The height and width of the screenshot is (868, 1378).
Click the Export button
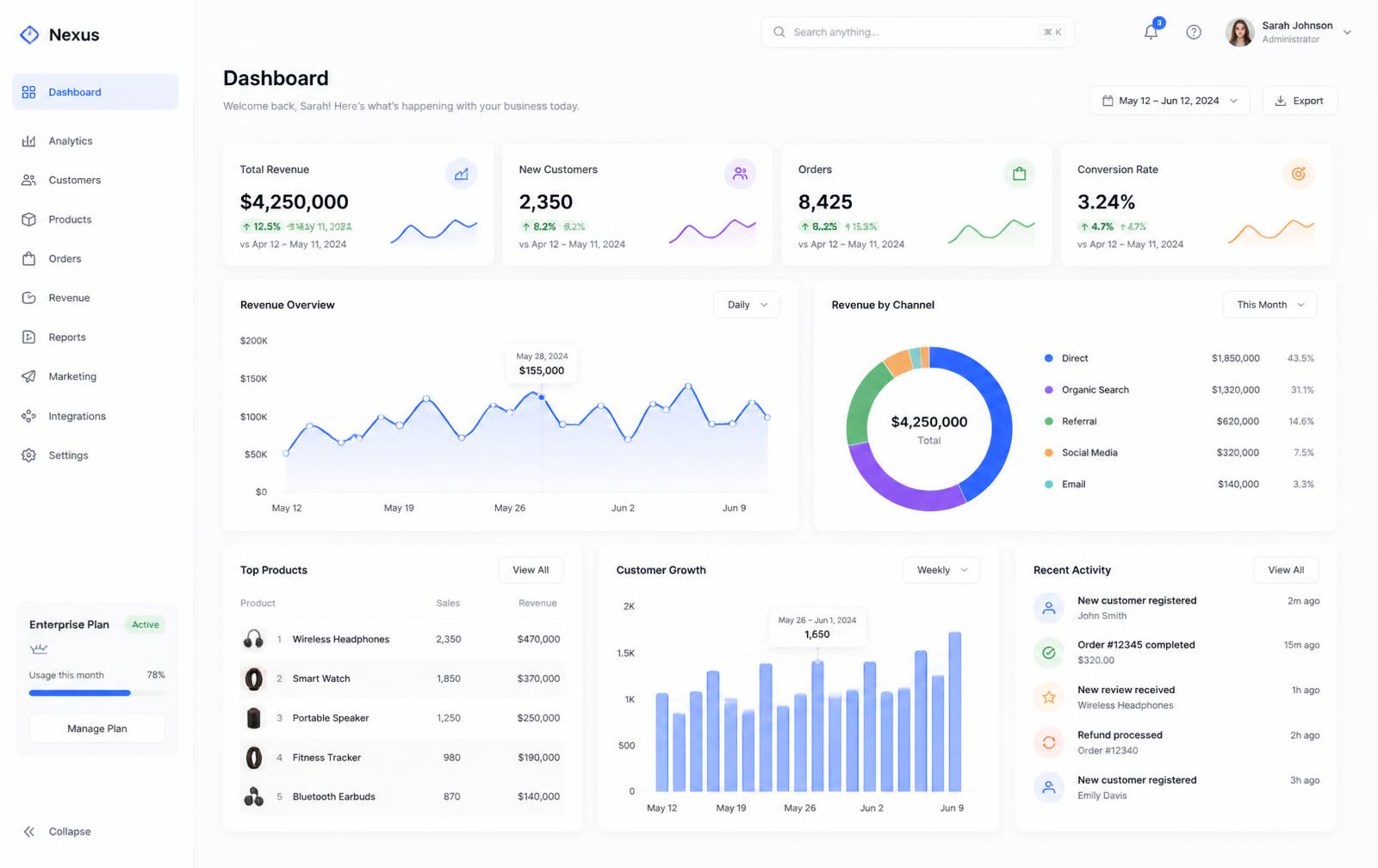click(x=1300, y=101)
